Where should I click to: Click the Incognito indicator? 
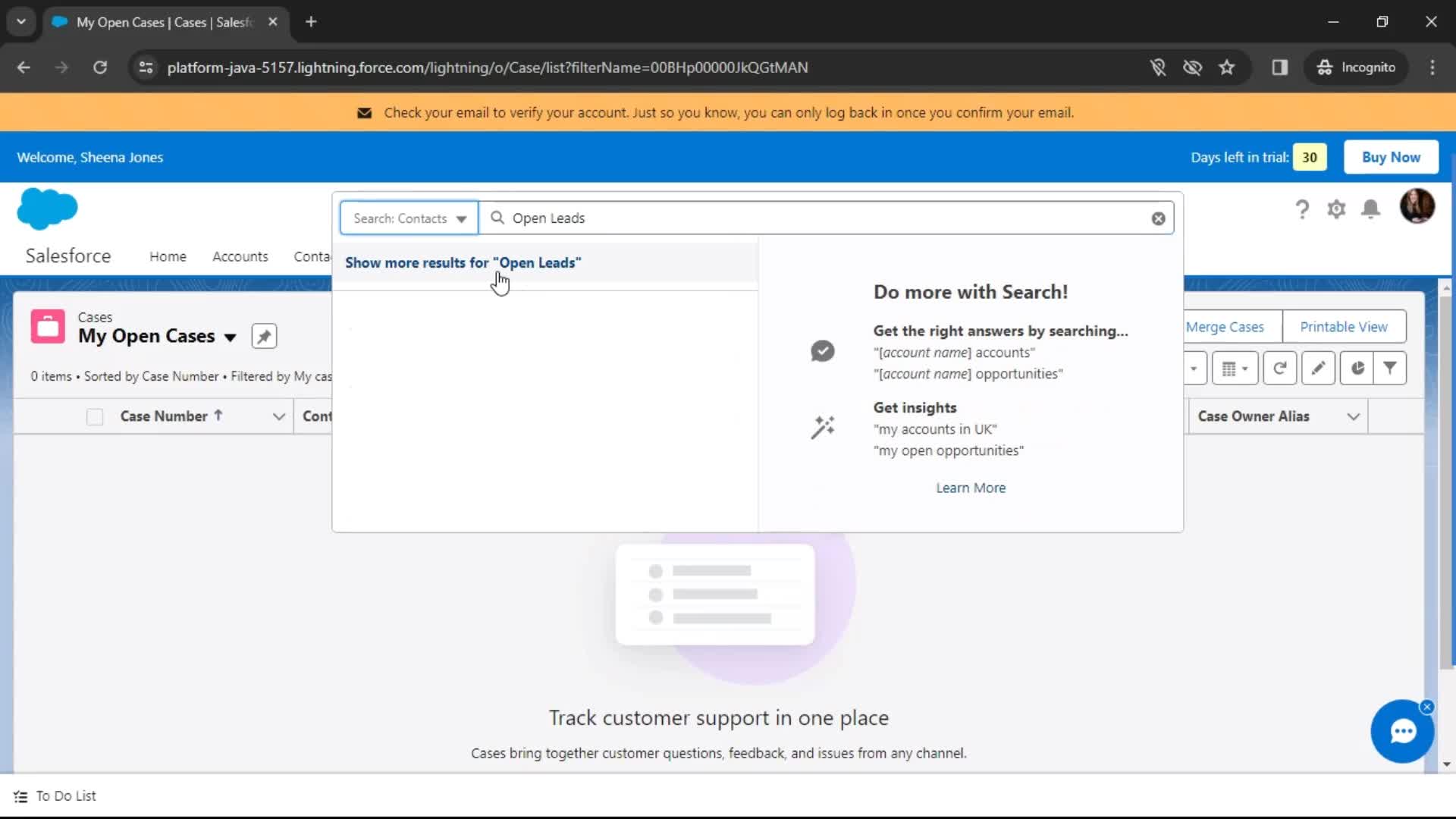1357,67
